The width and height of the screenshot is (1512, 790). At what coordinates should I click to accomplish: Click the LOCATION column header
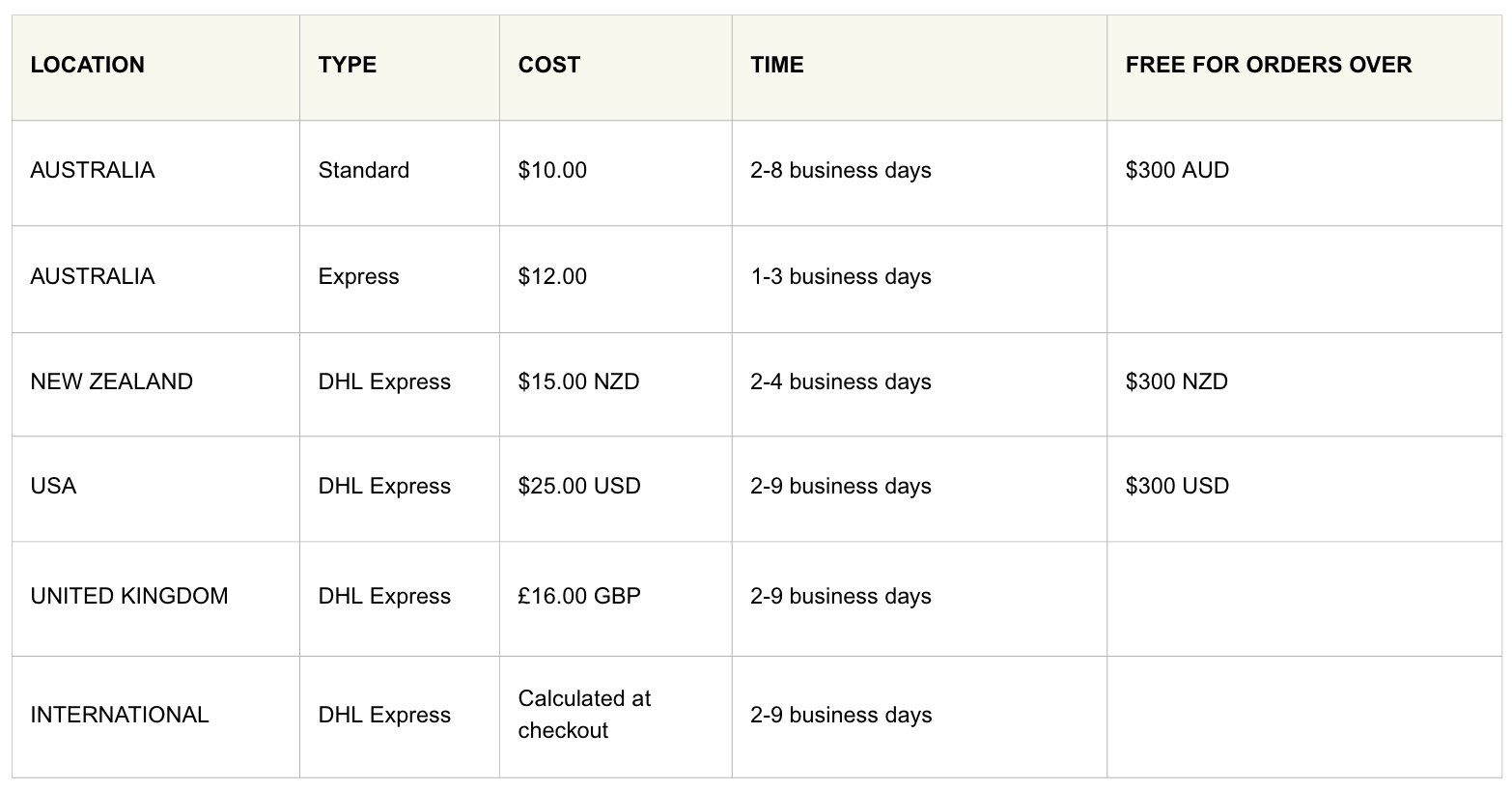[x=88, y=65]
